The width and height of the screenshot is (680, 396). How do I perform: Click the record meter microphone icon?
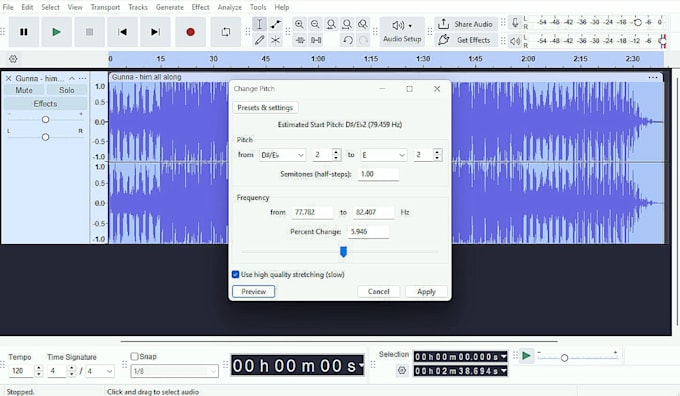515,23
